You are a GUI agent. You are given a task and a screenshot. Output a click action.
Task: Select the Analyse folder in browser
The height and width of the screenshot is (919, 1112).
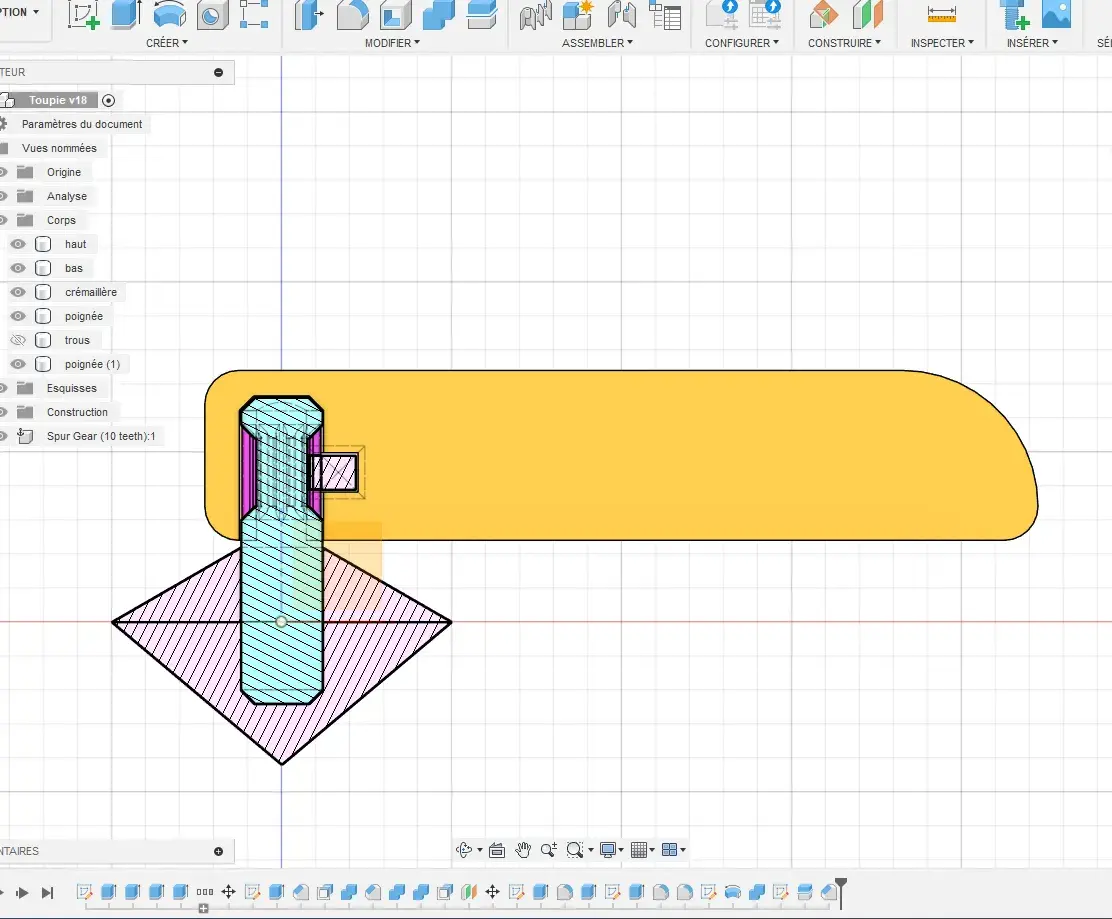click(x=67, y=196)
